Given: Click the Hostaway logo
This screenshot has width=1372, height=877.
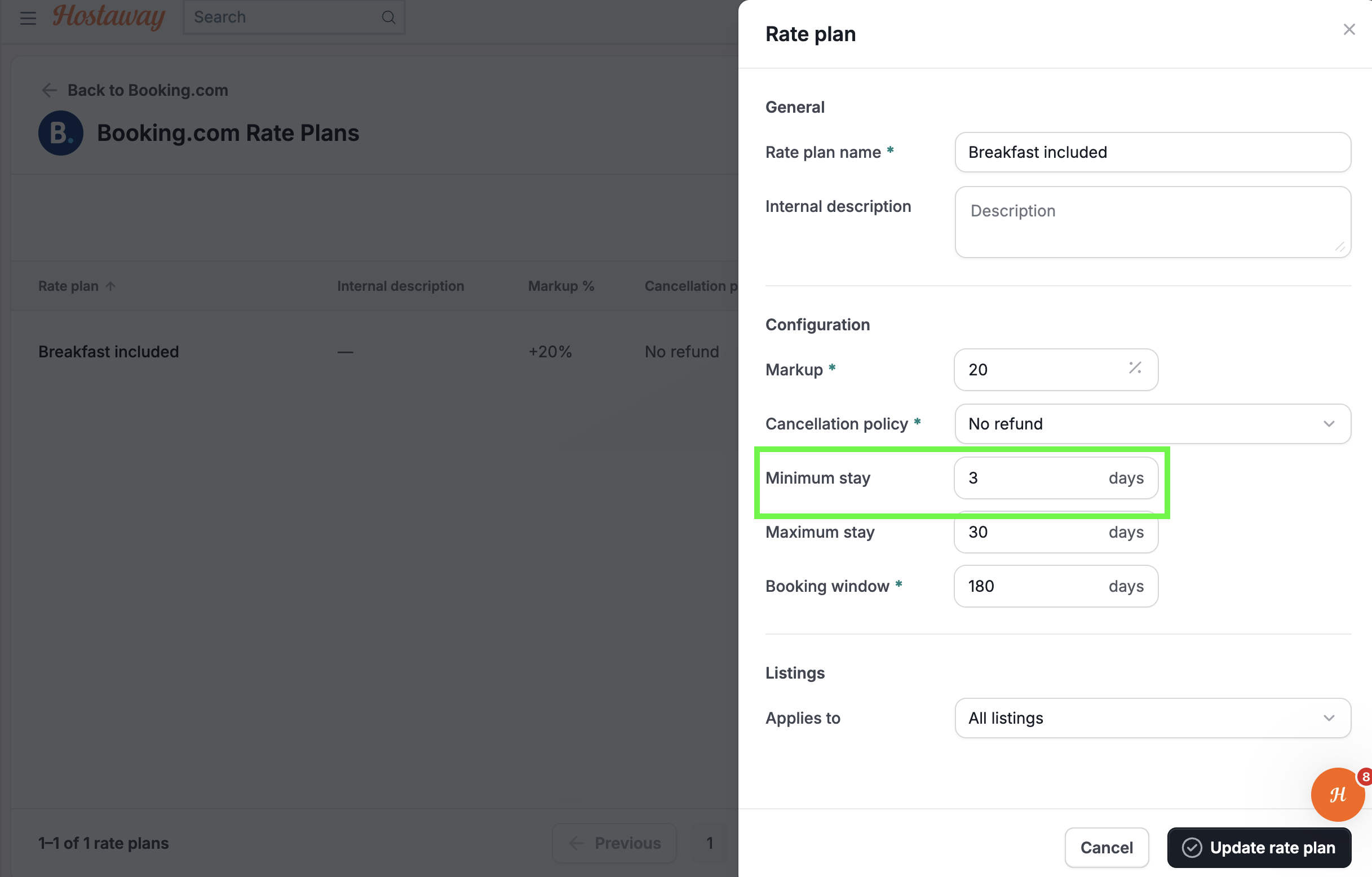Looking at the screenshot, I should [x=109, y=16].
